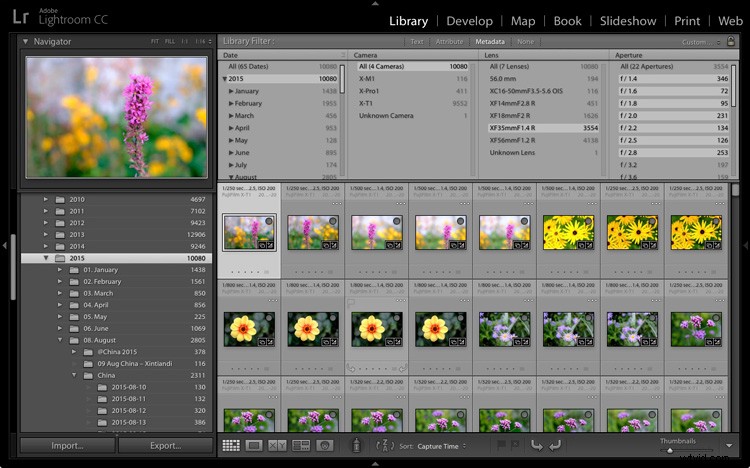Select the first yellow daisy thumbnail
The height and width of the screenshot is (468, 750).
pyautogui.click(x=568, y=233)
